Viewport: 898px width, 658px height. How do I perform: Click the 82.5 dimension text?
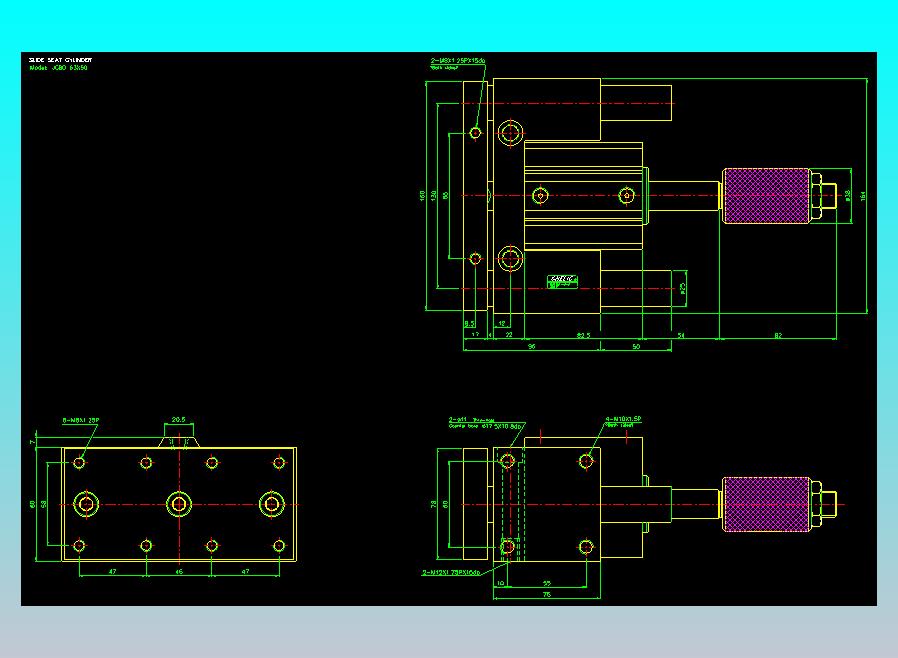[x=583, y=335]
